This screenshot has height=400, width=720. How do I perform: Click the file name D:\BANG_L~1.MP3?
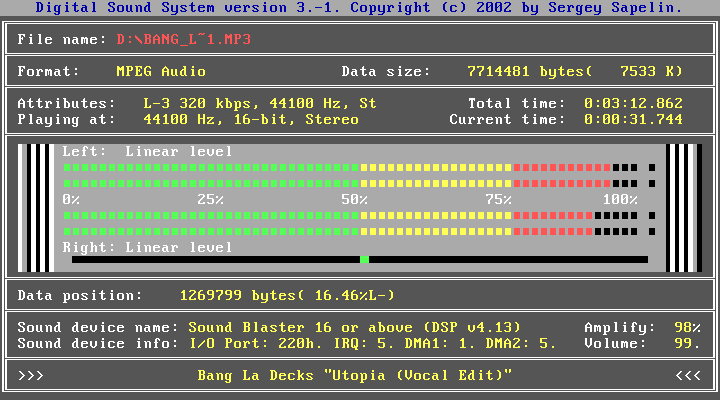click(x=184, y=39)
